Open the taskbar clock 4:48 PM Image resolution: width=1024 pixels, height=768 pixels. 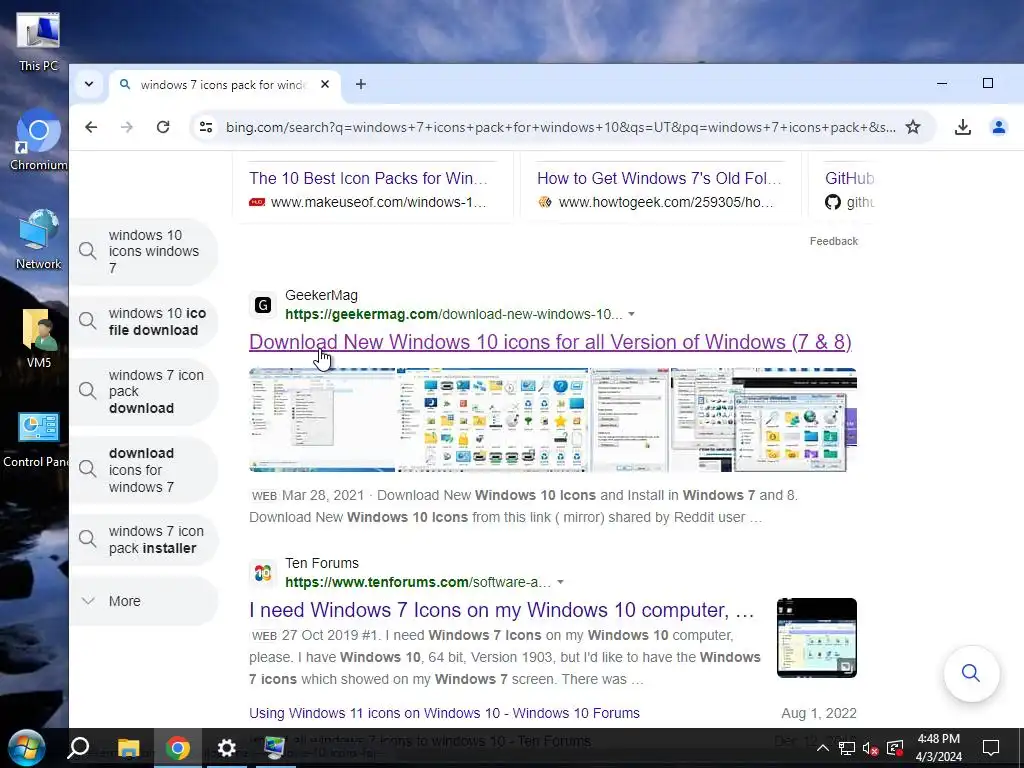[x=938, y=748]
